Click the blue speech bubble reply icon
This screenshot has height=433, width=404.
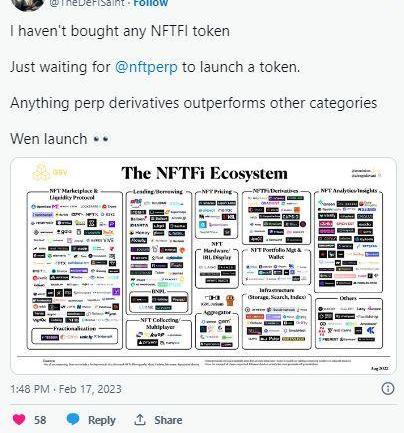tap(73, 419)
